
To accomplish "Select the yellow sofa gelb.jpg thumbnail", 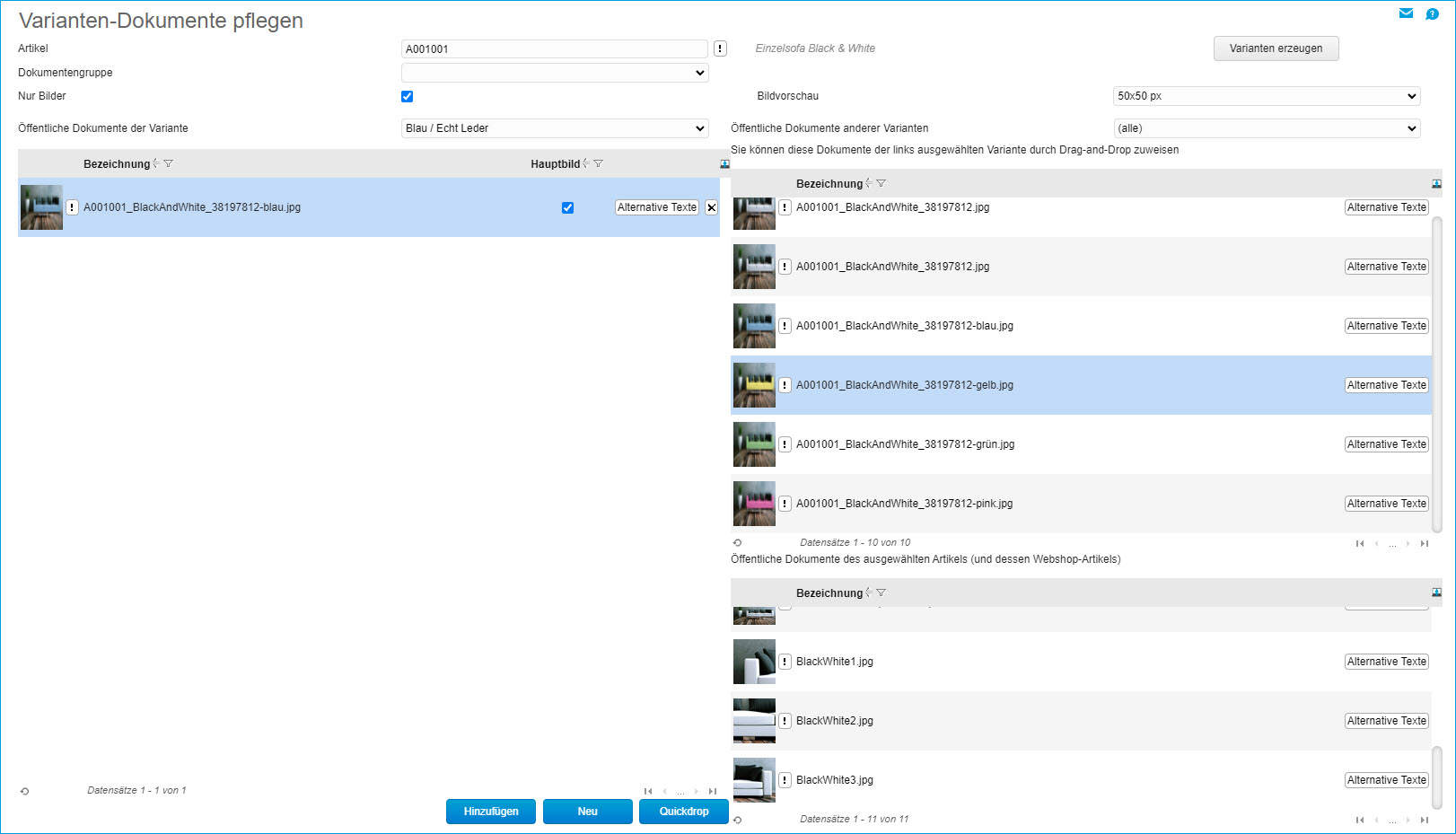I will (x=754, y=385).
